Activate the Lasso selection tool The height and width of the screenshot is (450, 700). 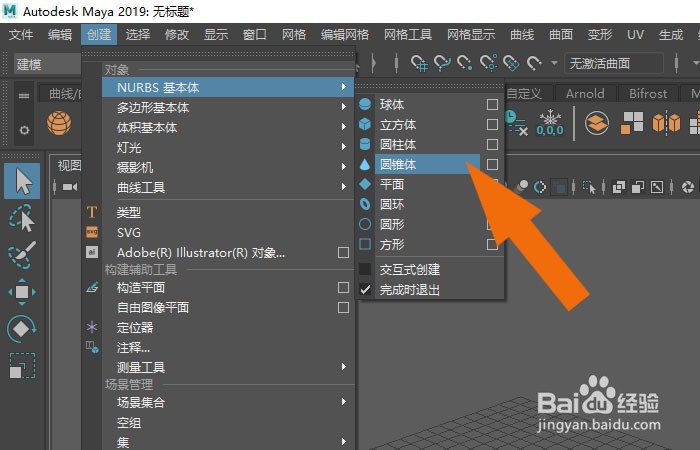pos(22,219)
